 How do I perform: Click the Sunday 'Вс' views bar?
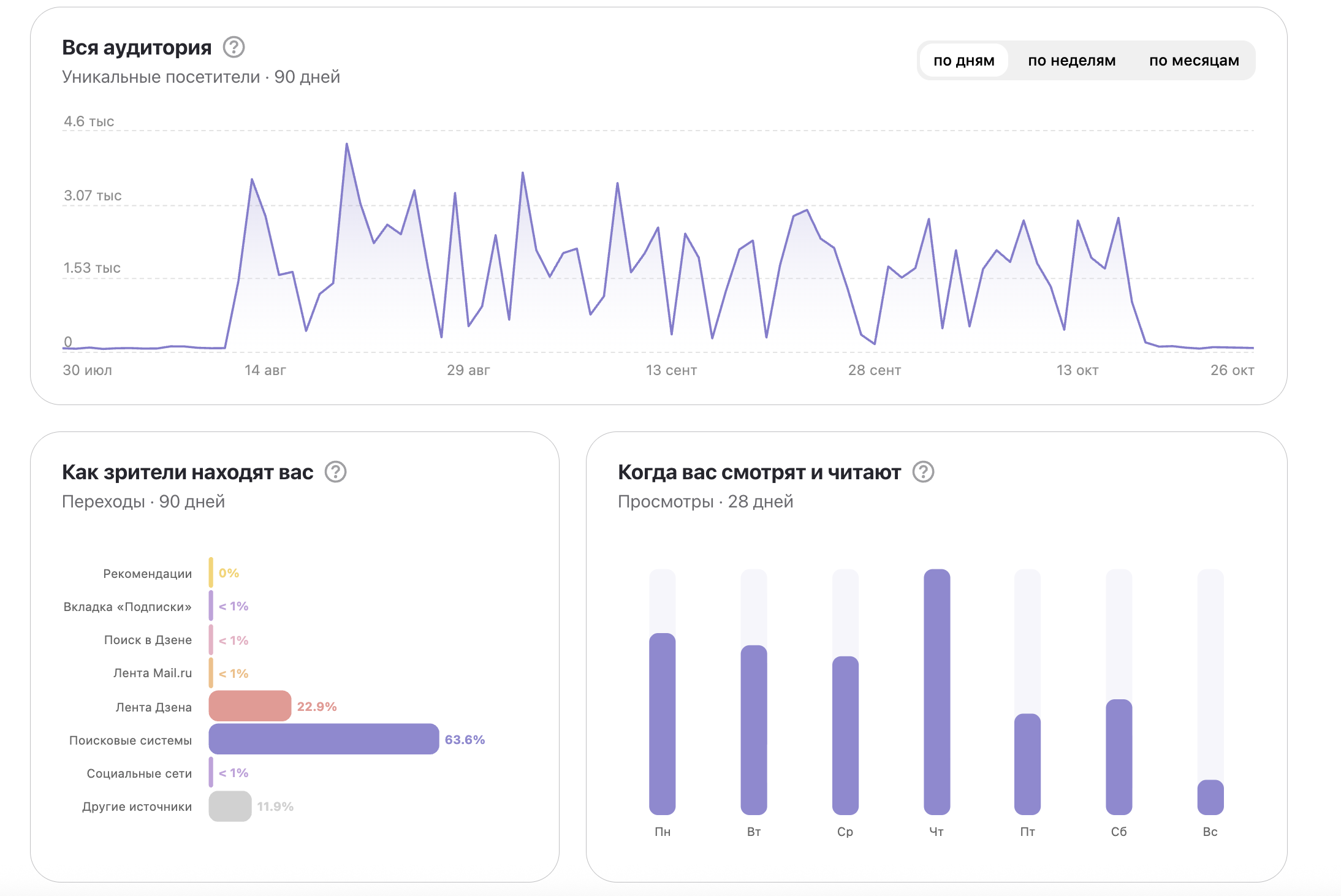[1210, 797]
